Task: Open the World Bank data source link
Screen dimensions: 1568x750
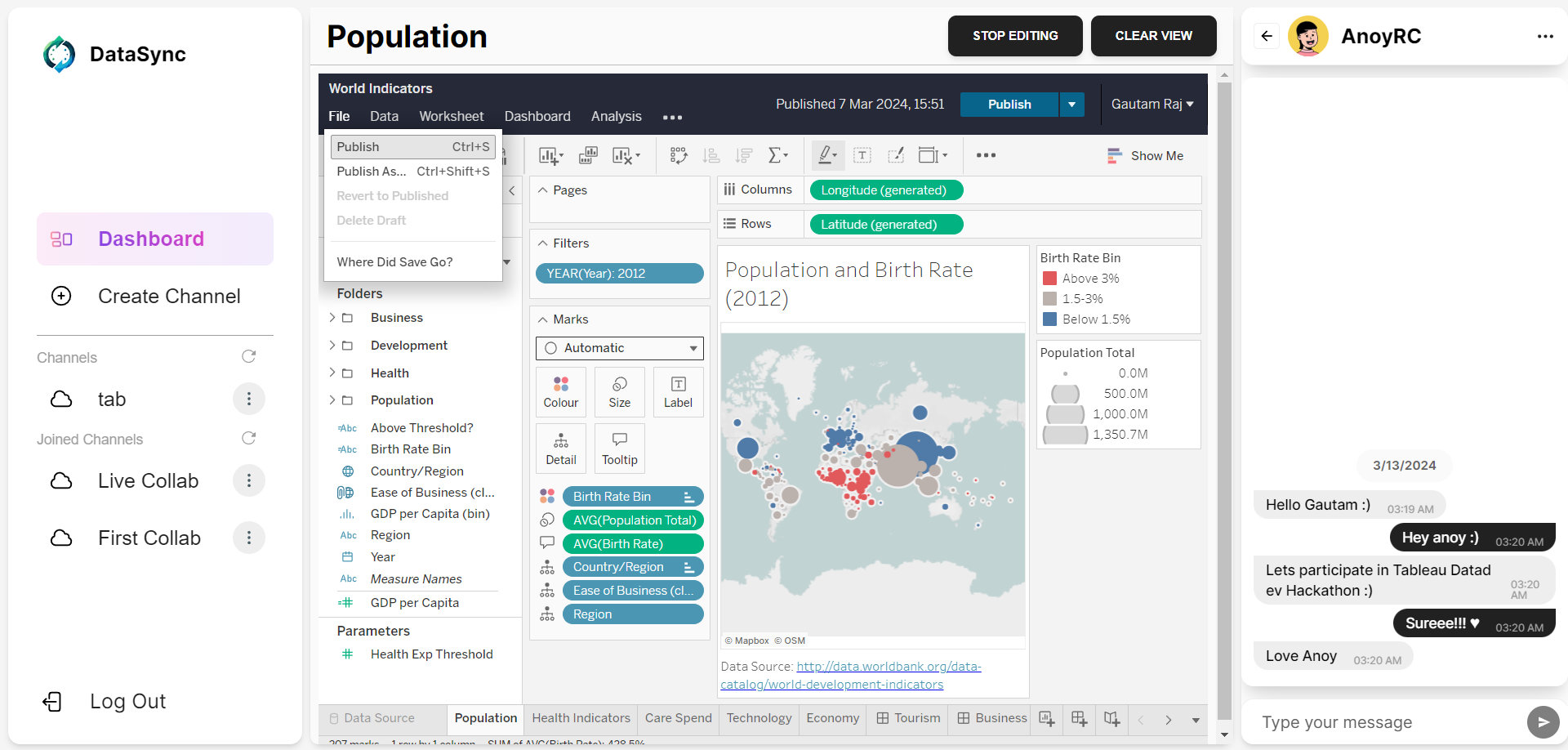Action: 851,676
